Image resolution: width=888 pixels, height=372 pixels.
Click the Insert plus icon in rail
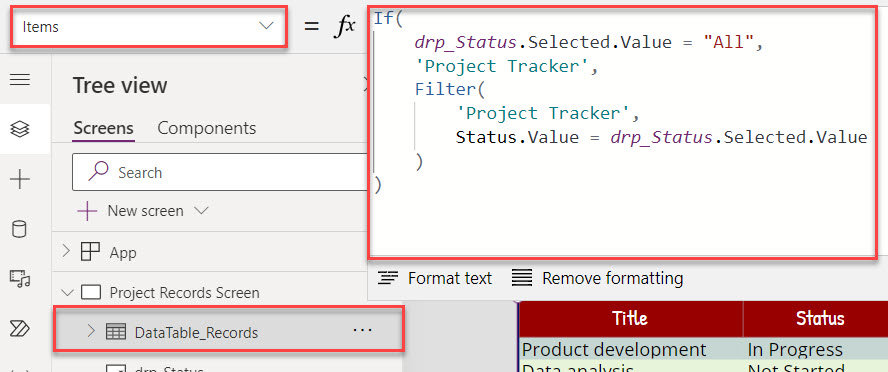pos(20,180)
